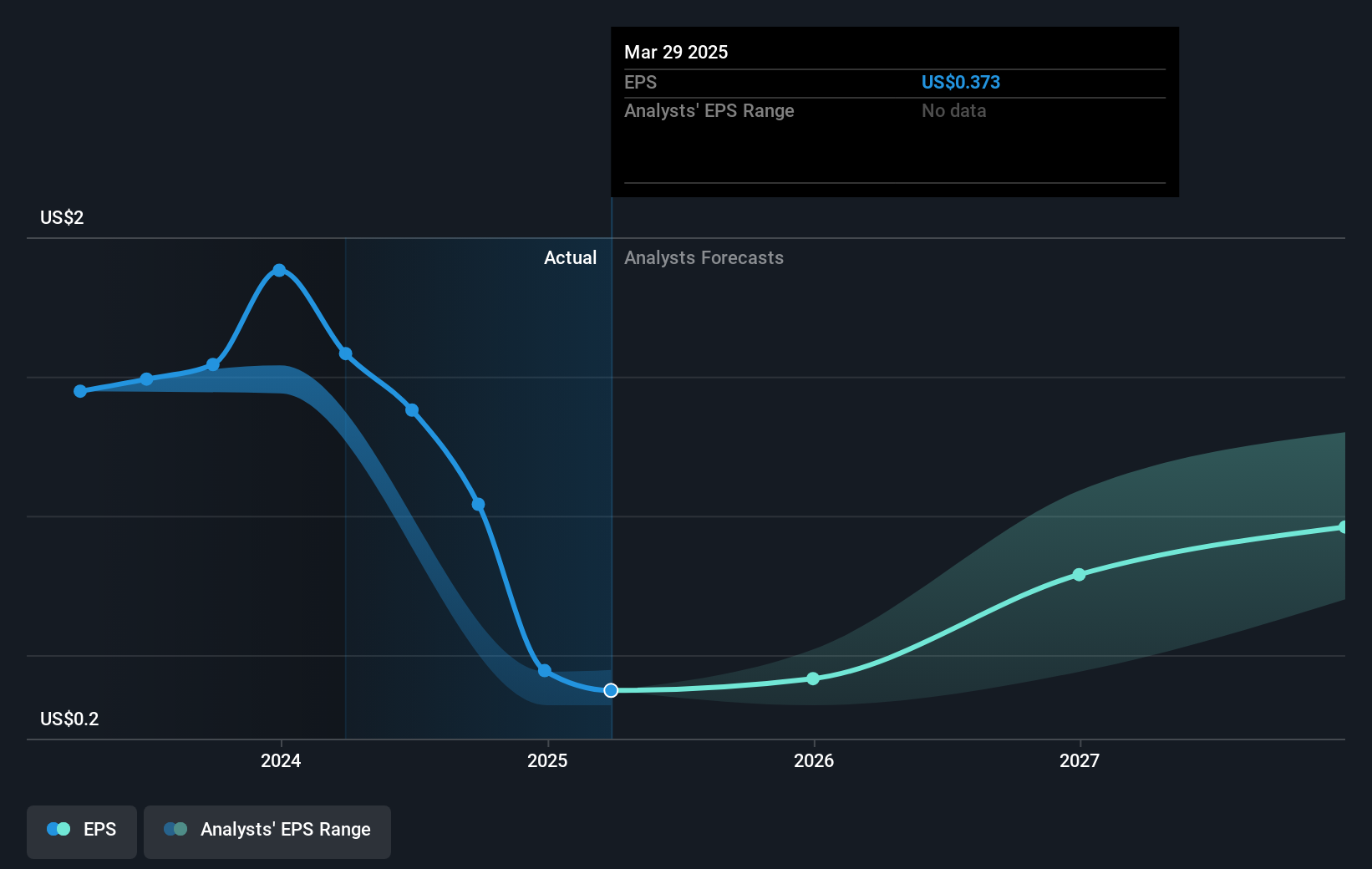
Task: Click the 2025 x-axis label
Action: (547, 760)
